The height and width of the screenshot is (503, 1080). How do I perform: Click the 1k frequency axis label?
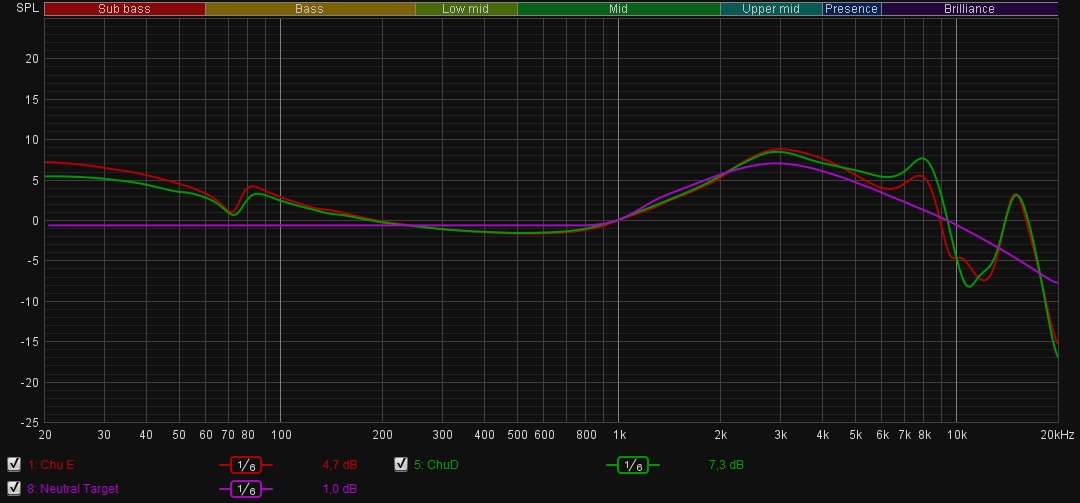click(x=619, y=435)
